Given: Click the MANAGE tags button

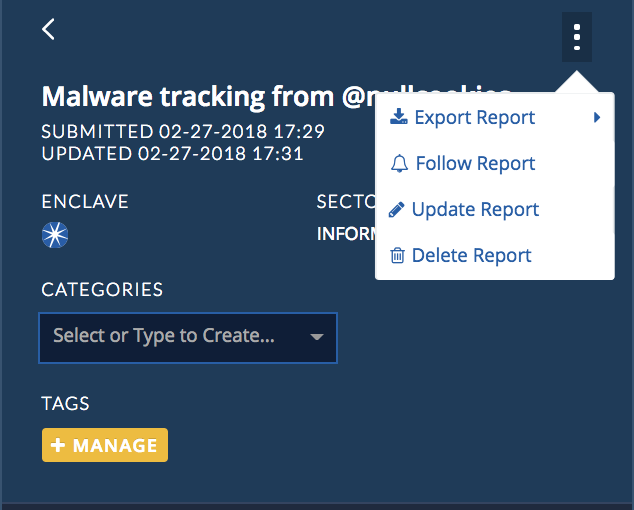Looking at the screenshot, I should pyautogui.click(x=105, y=445).
